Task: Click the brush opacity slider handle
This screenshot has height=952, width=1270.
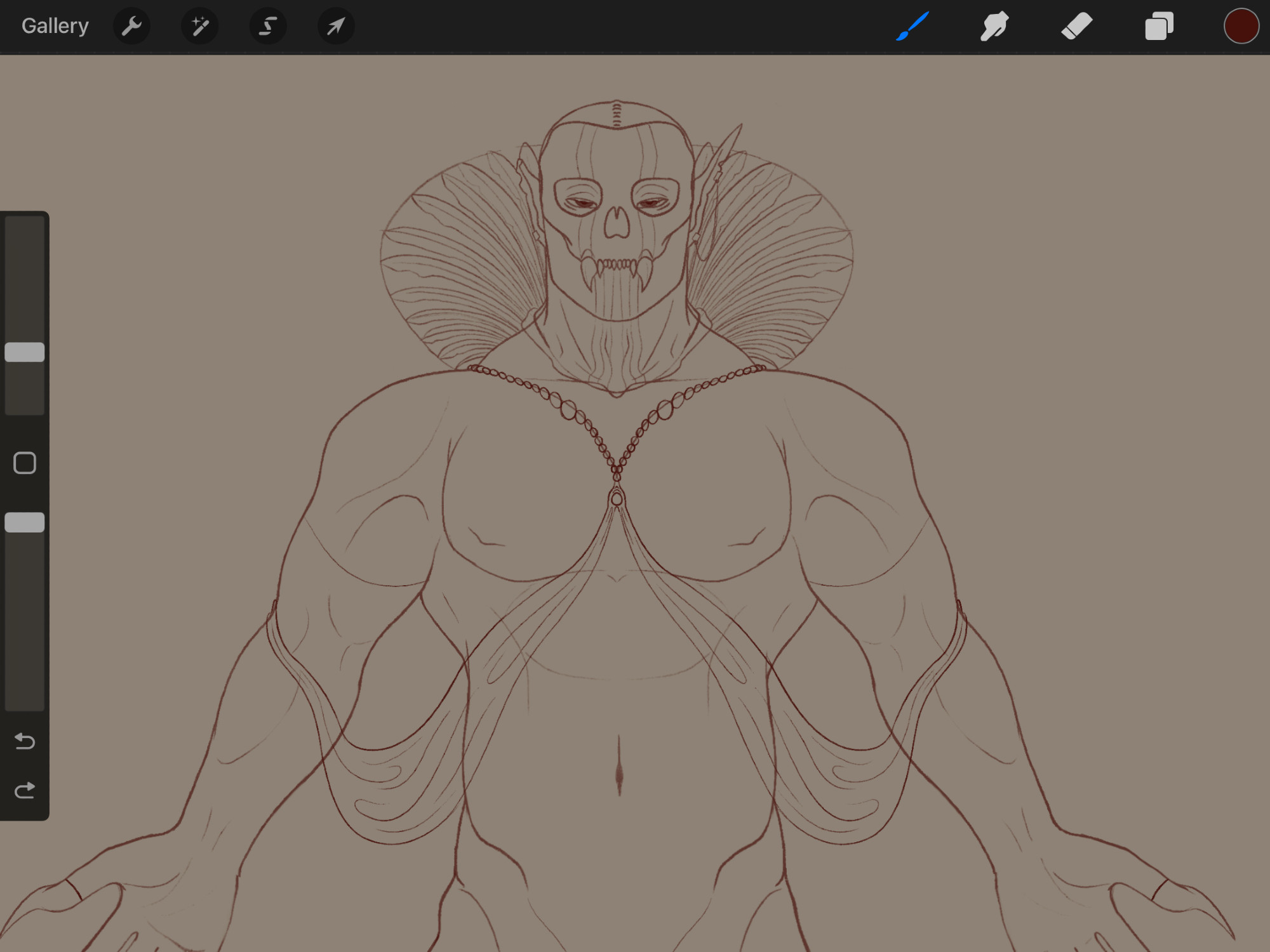Action: (25, 522)
